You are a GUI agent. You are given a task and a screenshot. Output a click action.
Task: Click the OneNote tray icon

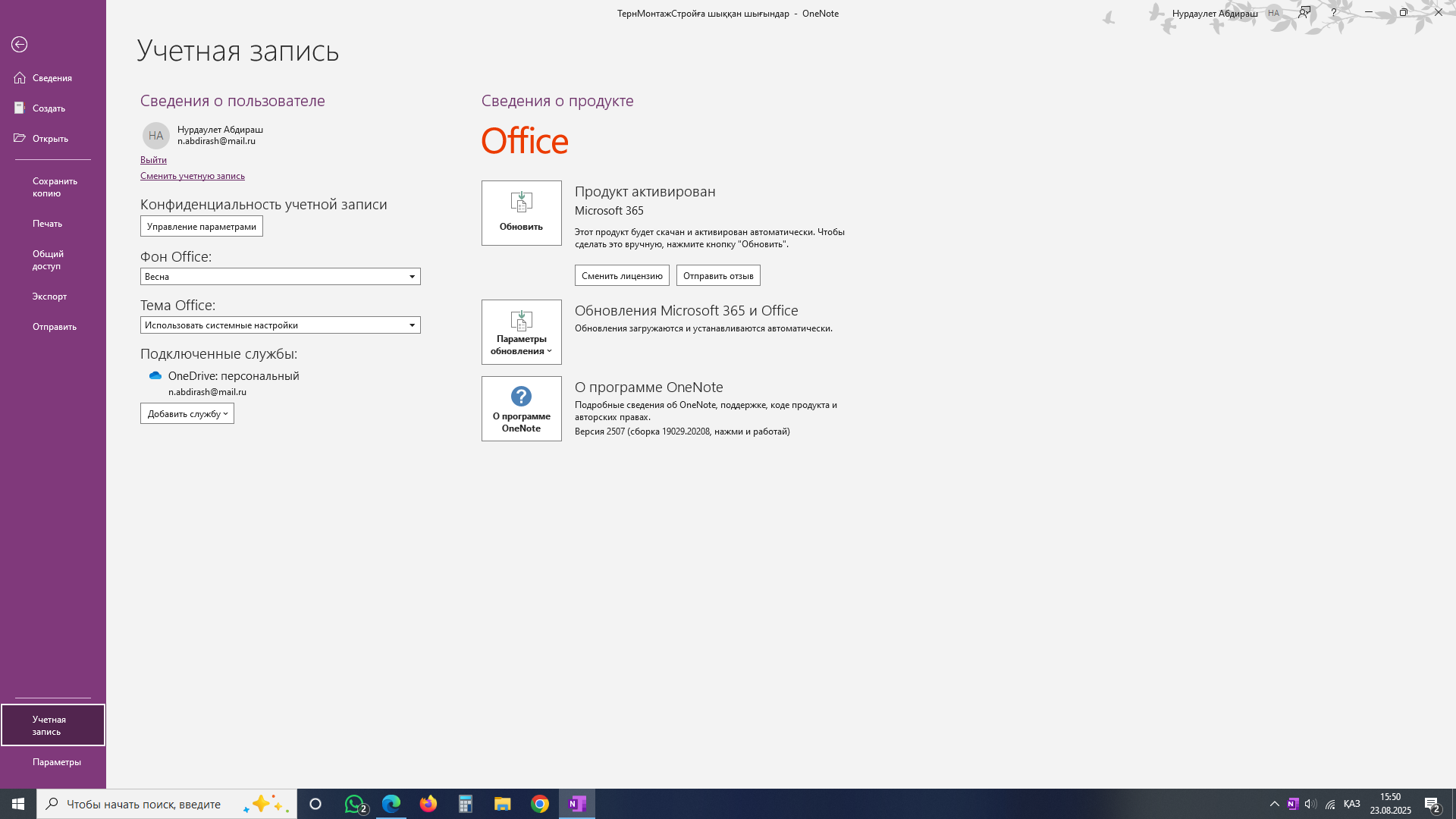[x=1293, y=804]
